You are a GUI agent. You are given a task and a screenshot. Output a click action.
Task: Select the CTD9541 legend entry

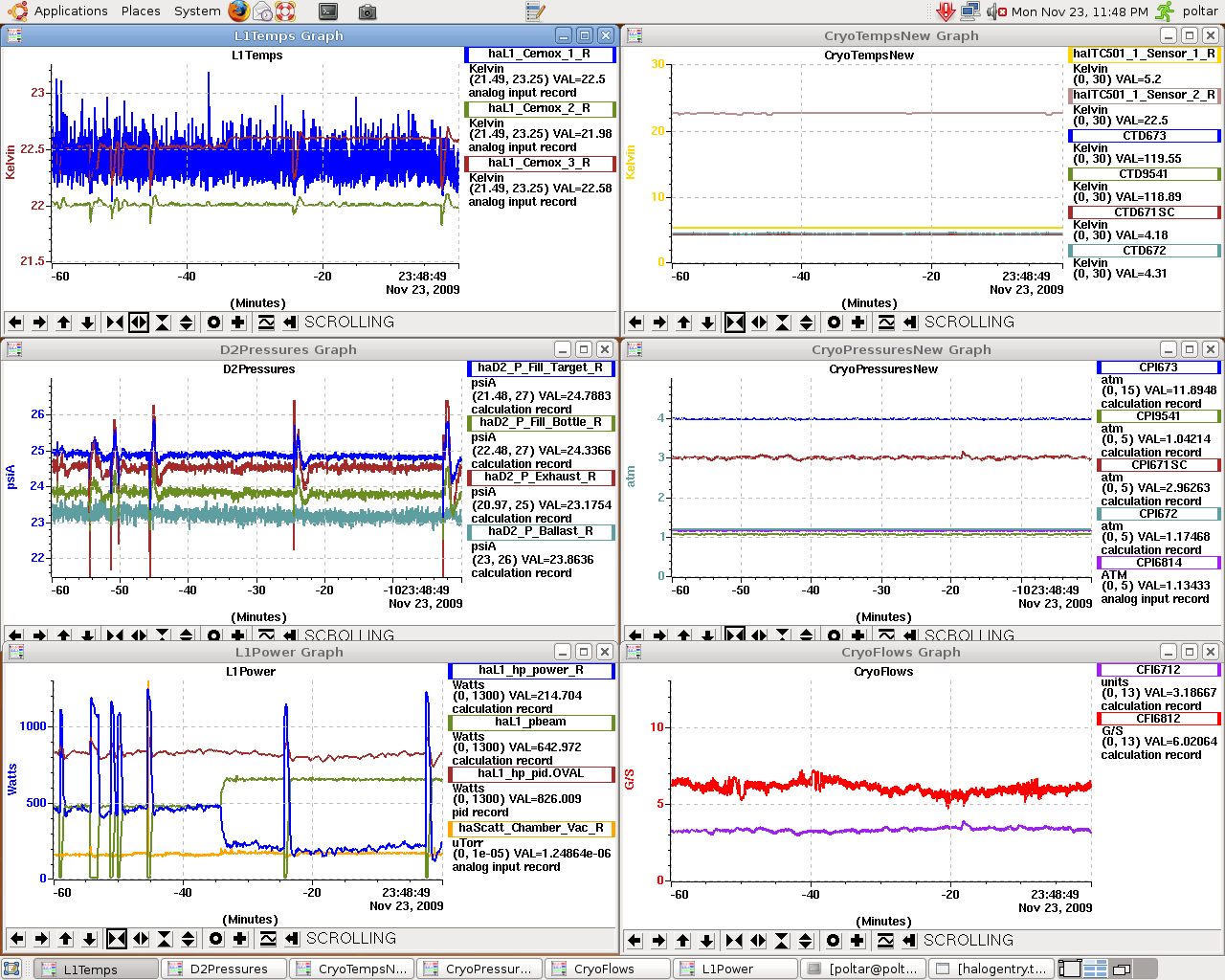(x=1144, y=174)
